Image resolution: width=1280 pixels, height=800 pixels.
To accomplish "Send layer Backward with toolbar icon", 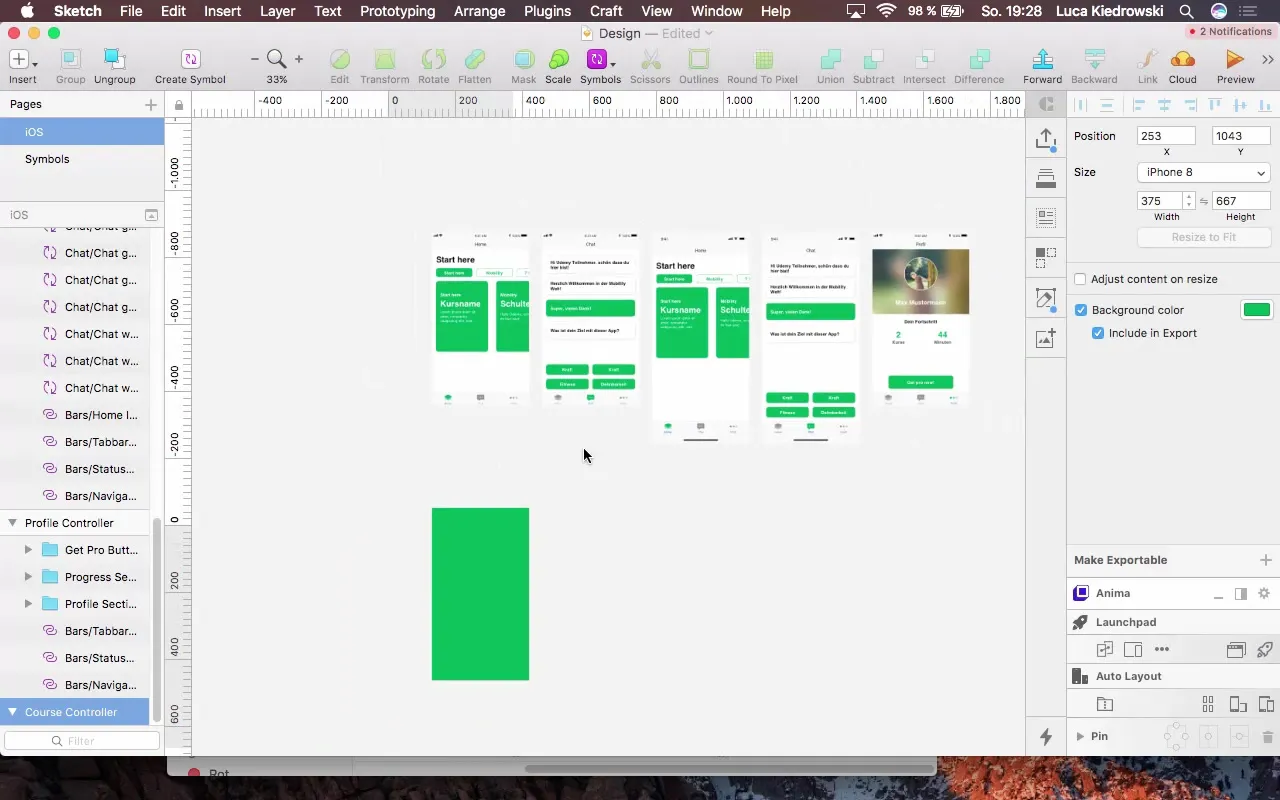I will click(x=1094, y=59).
